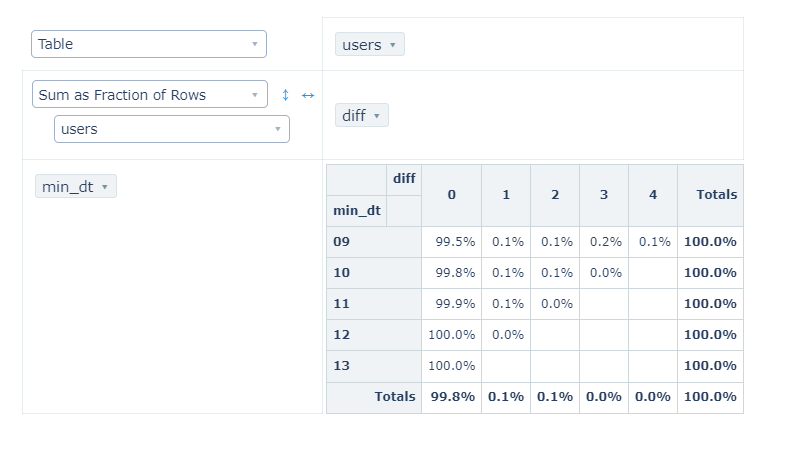Open filter triangle on the top users chip
Image resolution: width=808 pixels, height=463 pixels.
point(392,45)
